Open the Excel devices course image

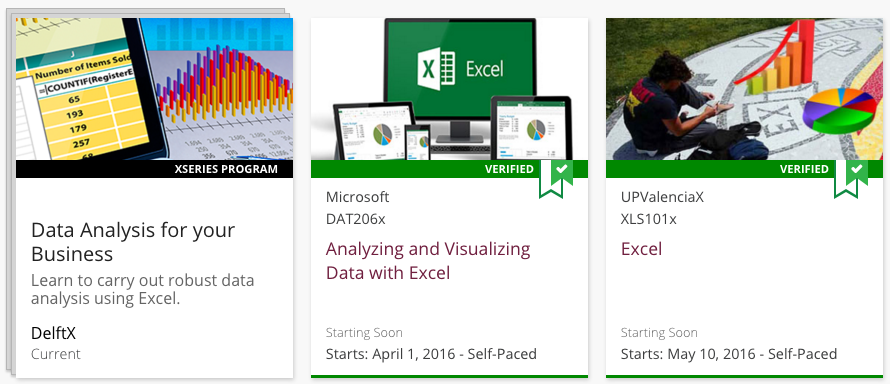(x=450, y=89)
